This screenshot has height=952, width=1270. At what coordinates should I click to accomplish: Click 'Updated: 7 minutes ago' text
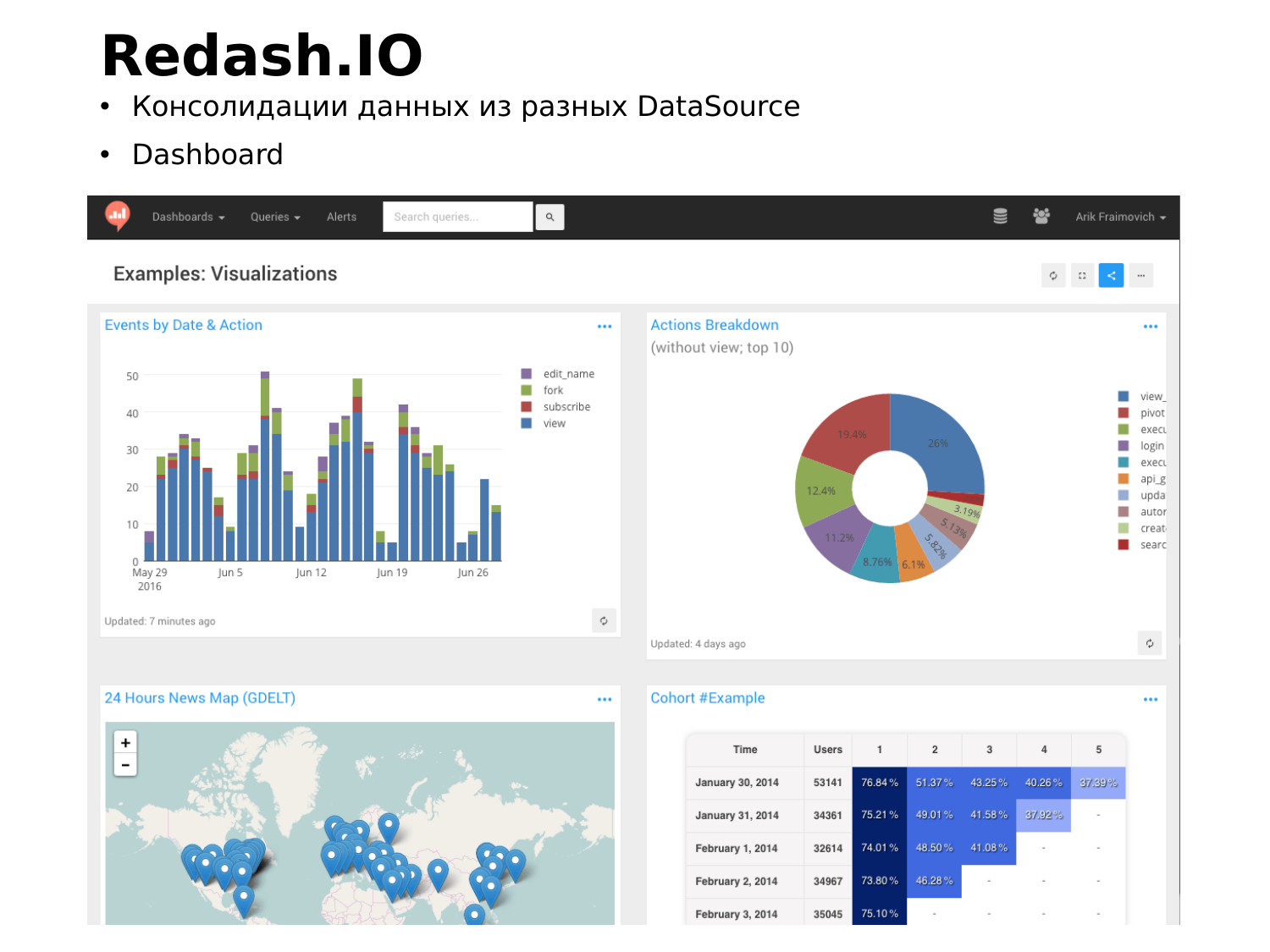tap(160, 621)
